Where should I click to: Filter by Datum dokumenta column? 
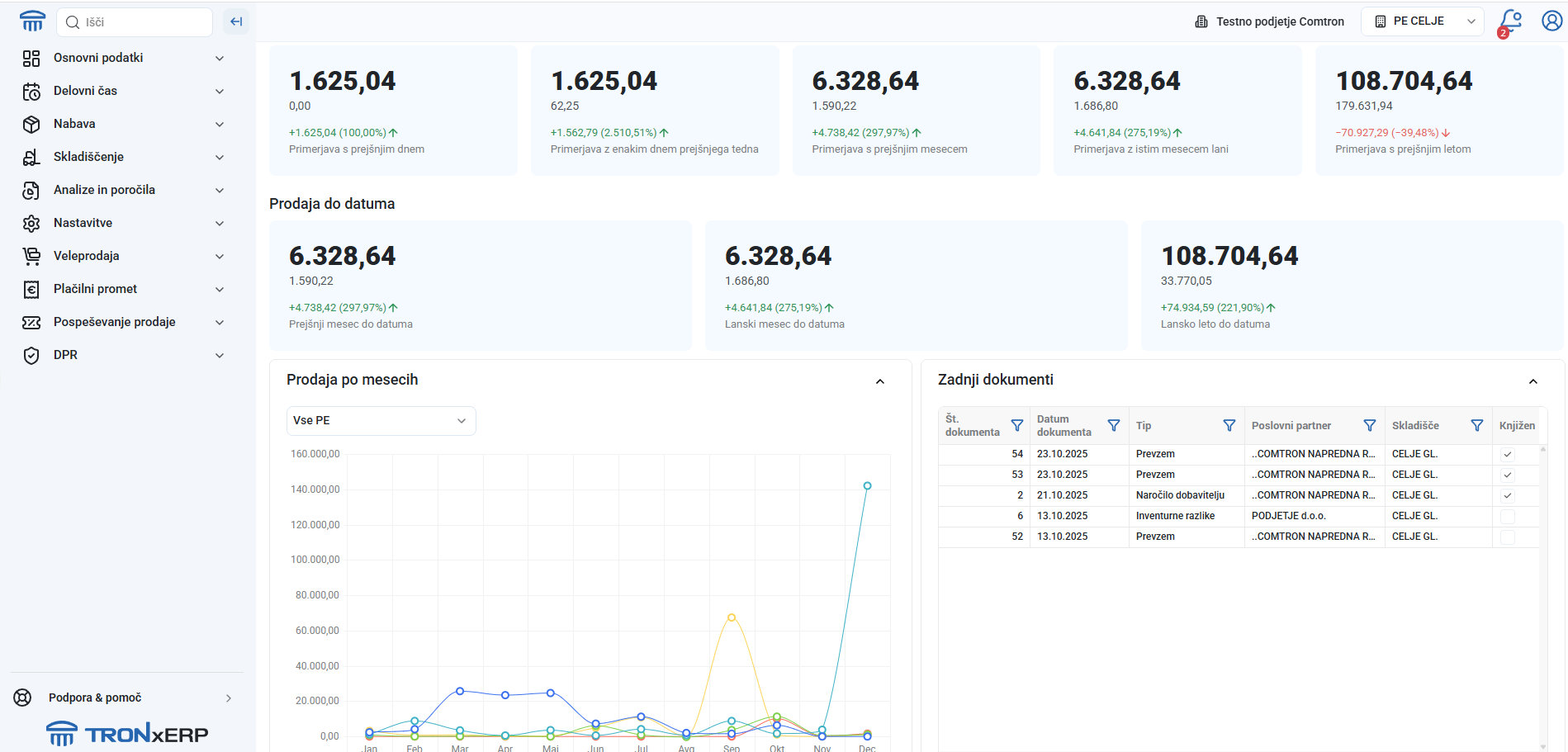1113,425
